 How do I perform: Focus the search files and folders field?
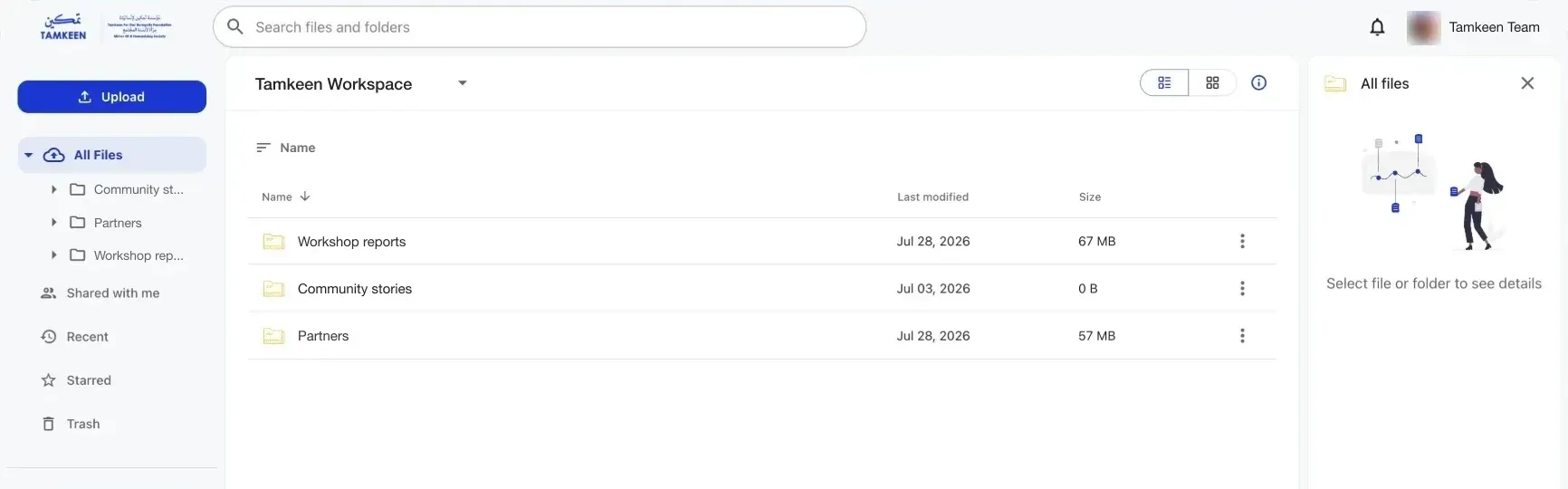[x=540, y=27]
